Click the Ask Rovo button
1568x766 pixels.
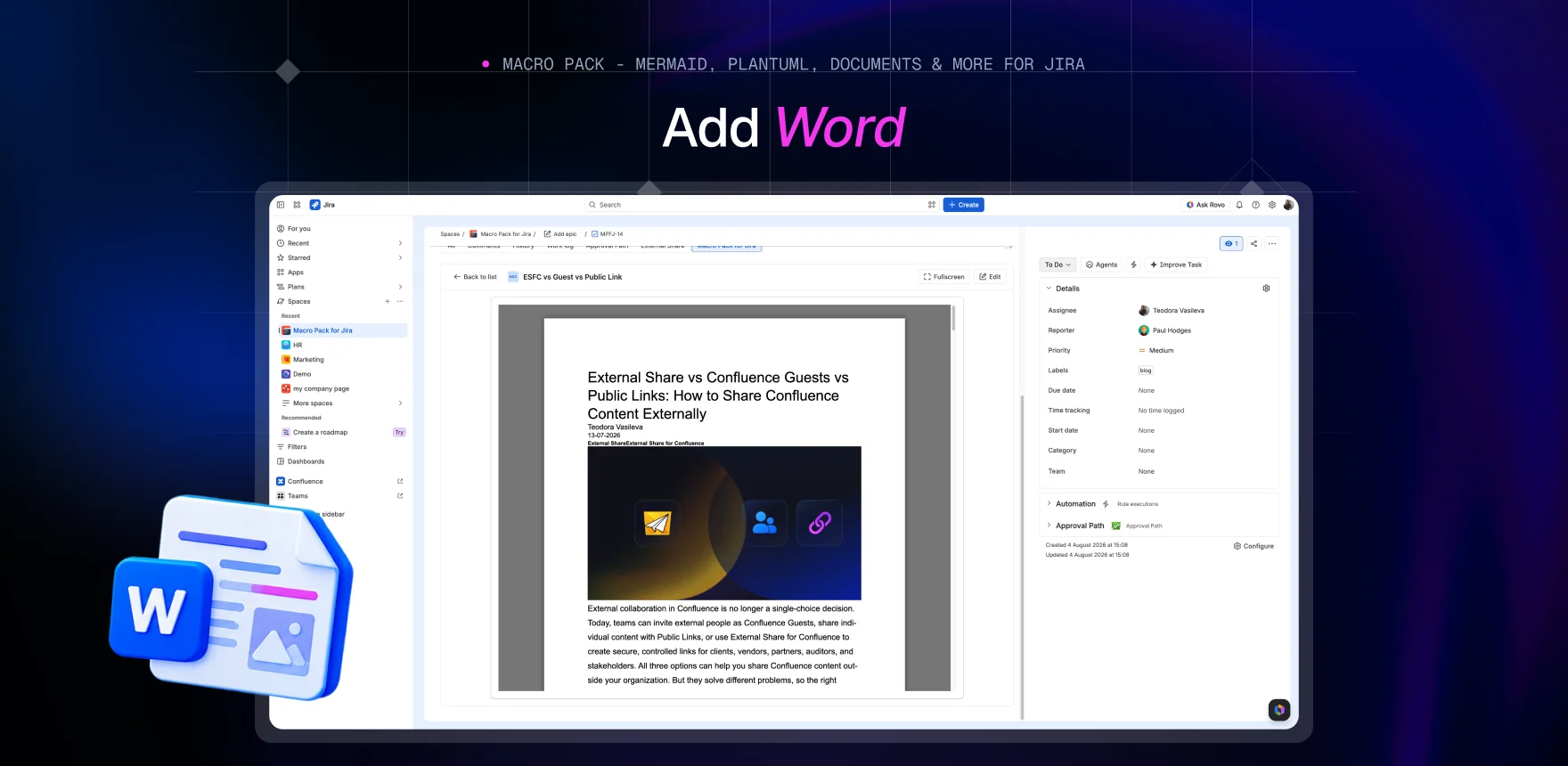tap(1205, 205)
